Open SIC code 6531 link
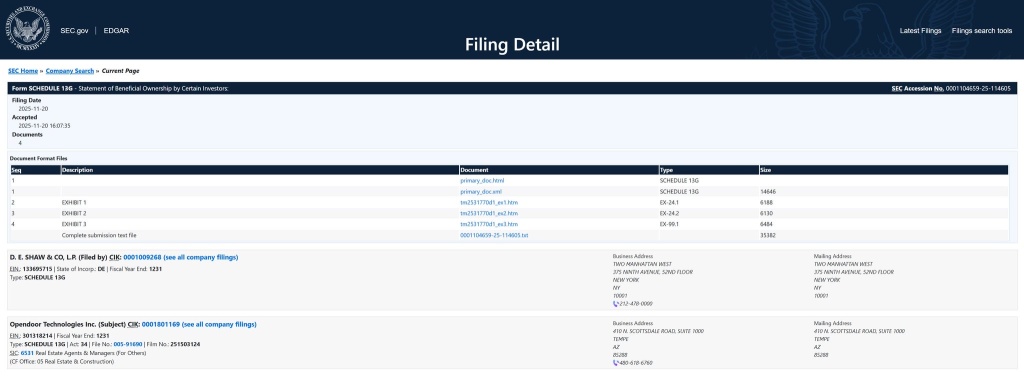 tap(26, 353)
